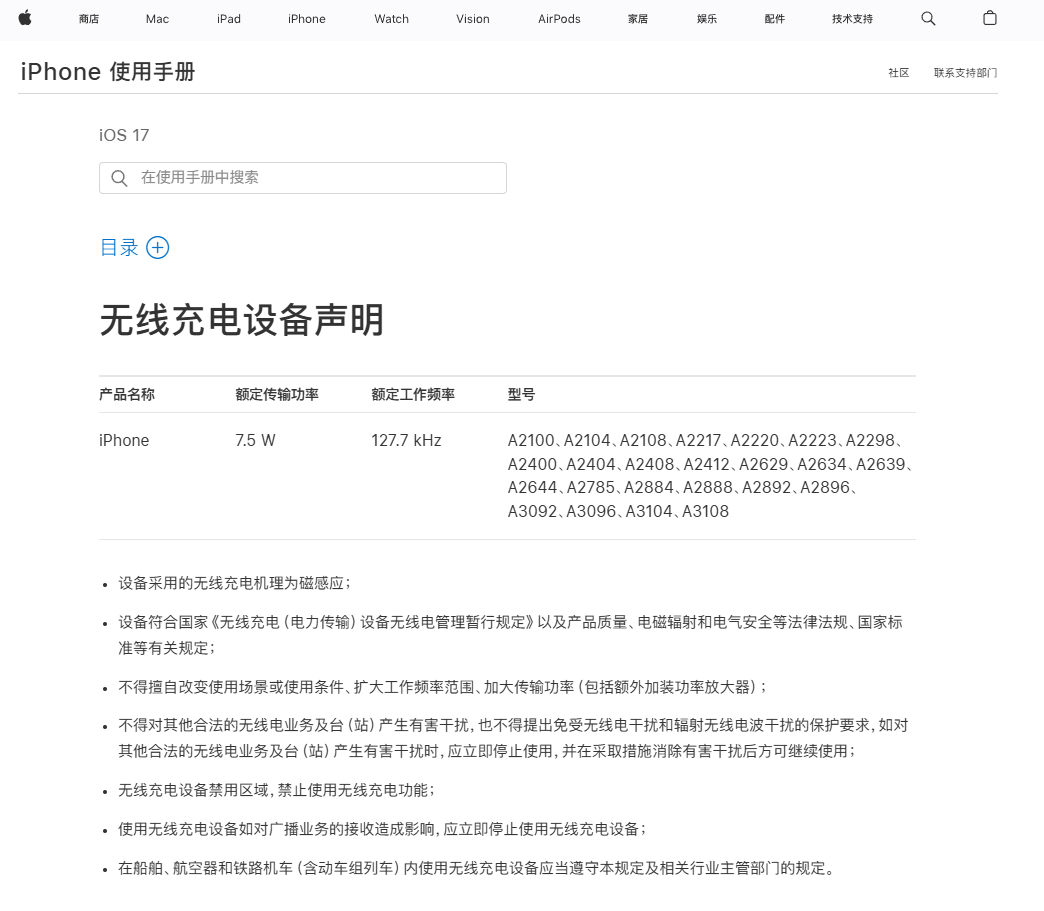Click bullet starting 使用无线充电设备如对广播业务
This screenshot has width=1044, height=911.
(382, 829)
